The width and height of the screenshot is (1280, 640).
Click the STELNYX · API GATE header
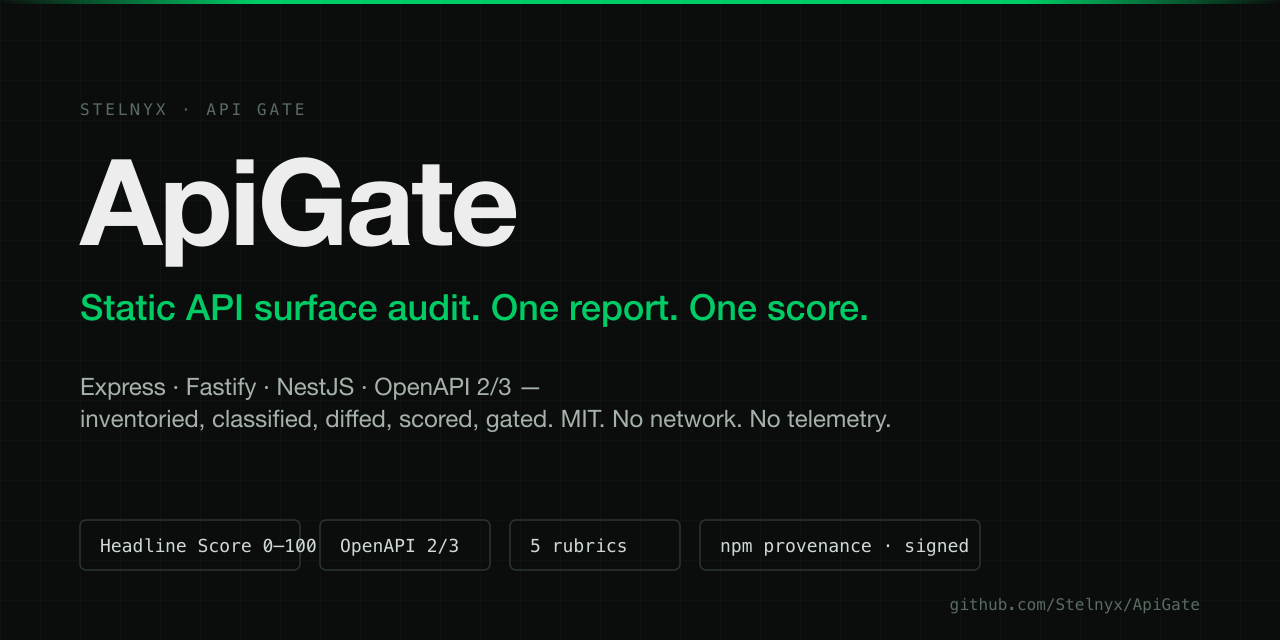pyautogui.click(x=193, y=110)
